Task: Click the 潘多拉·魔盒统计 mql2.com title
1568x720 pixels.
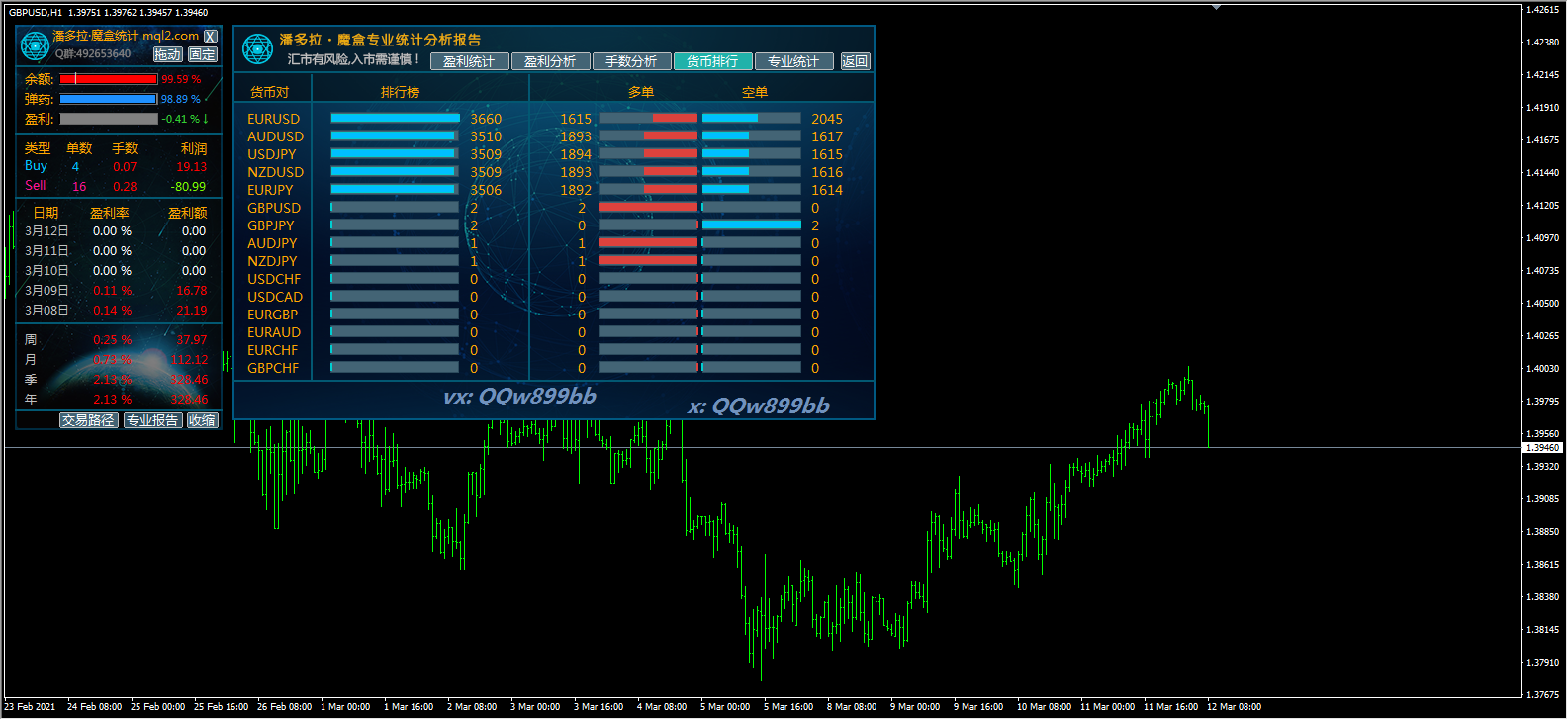Action: pos(126,36)
